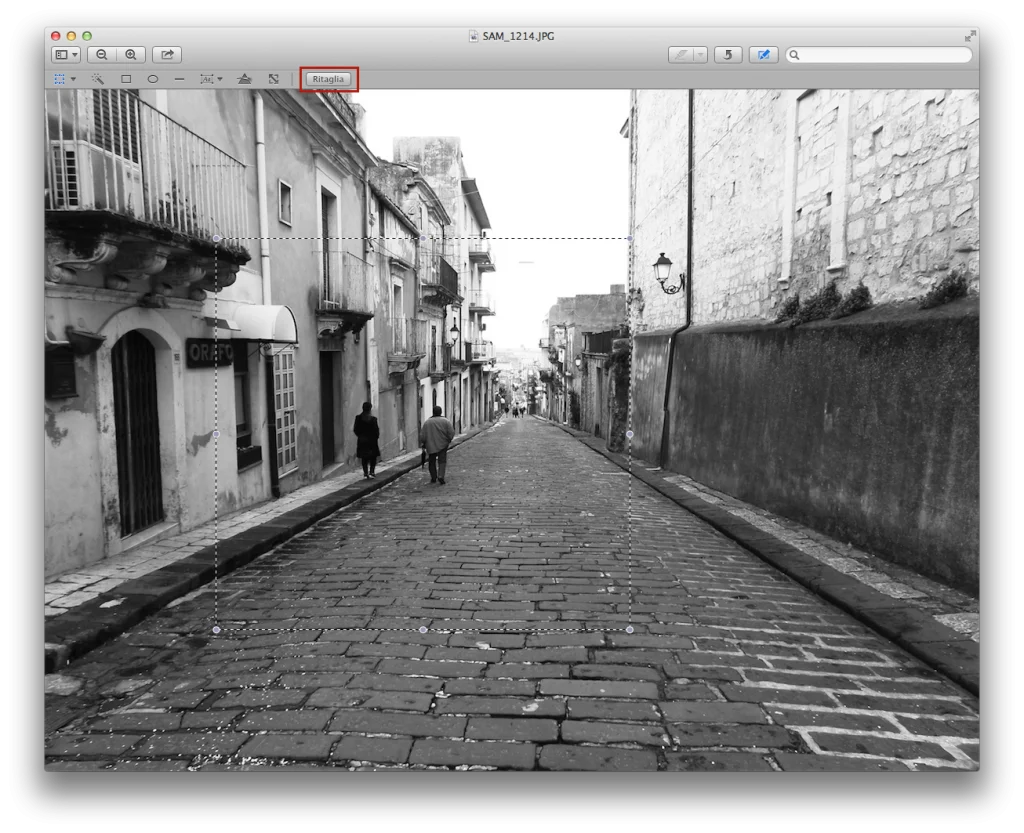Image resolution: width=1024 pixels, height=833 pixels.
Task: Toggle the edit toolbar button
Action: point(763,55)
